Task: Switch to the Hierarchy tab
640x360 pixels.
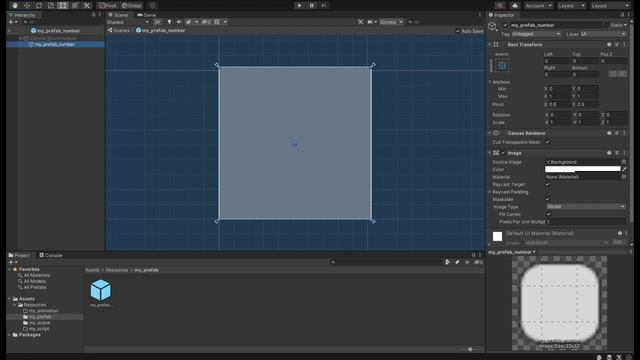Action: tap(22, 15)
